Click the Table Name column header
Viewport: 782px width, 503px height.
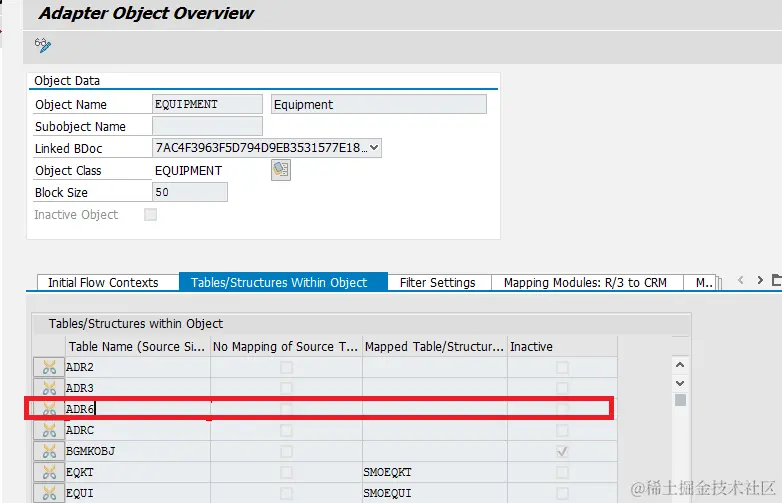(x=138, y=346)
